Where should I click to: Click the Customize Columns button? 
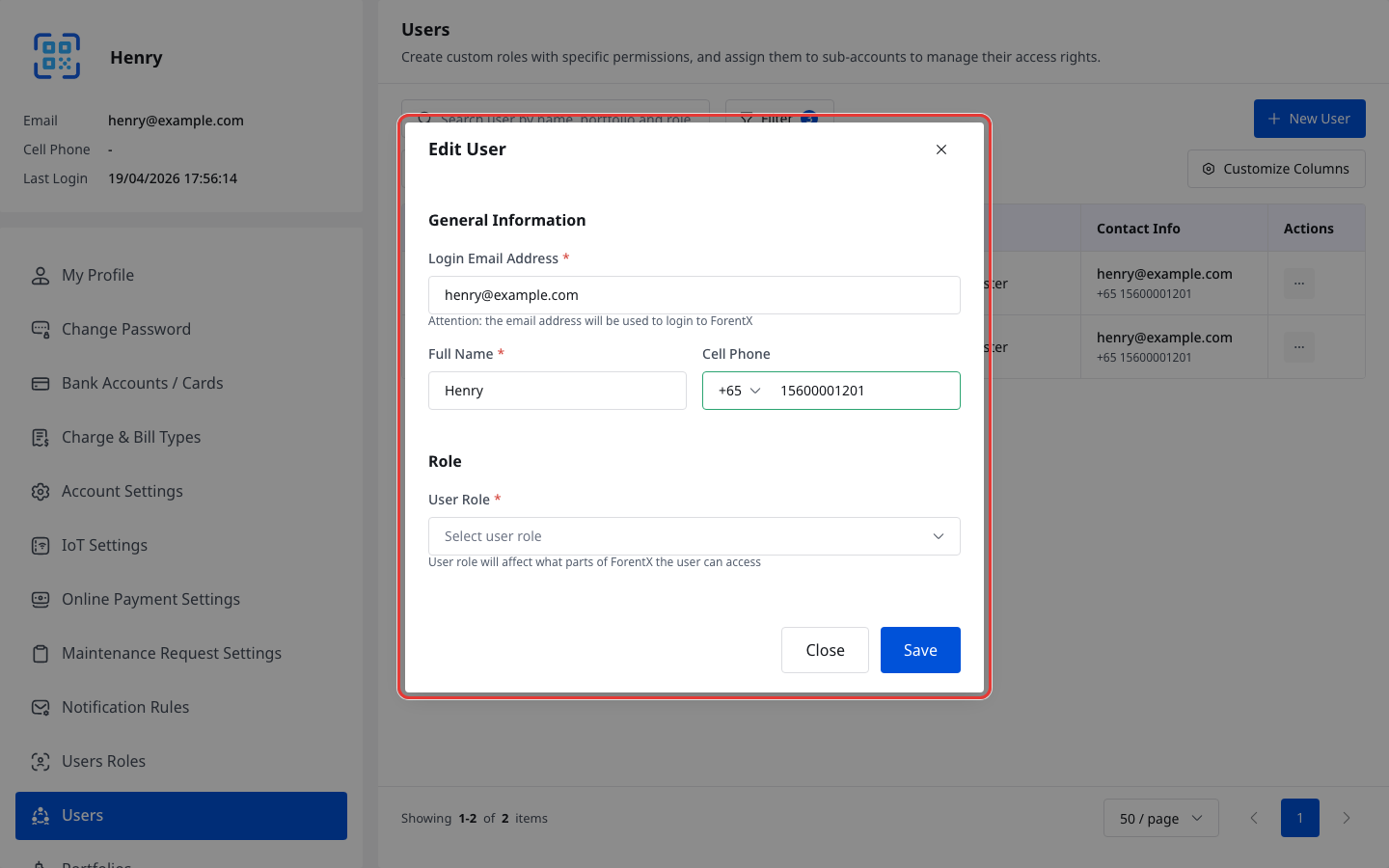pos(1276,169)
